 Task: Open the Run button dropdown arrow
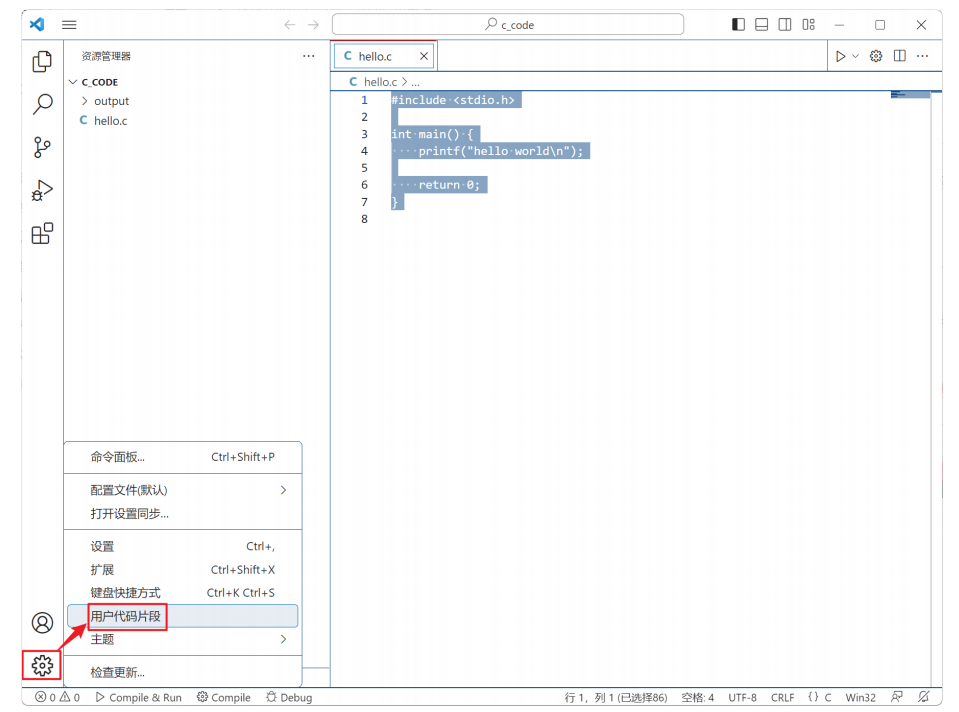pos(856,56)
